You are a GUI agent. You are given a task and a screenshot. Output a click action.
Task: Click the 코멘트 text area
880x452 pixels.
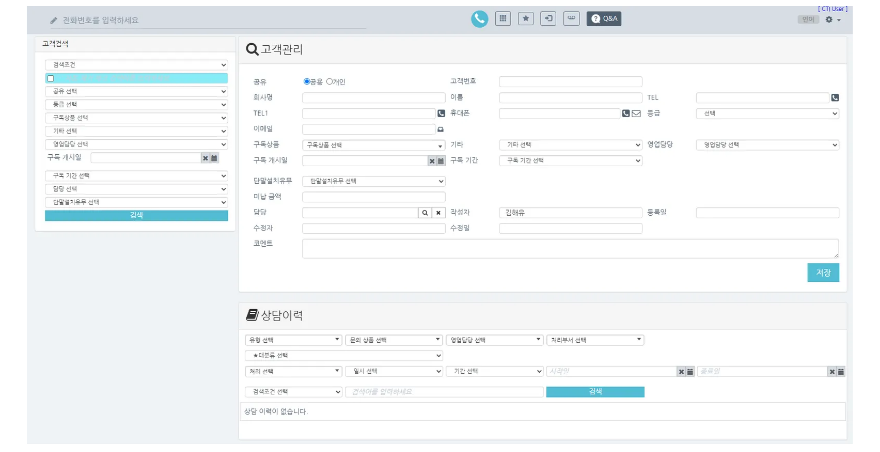coord(570,248)
